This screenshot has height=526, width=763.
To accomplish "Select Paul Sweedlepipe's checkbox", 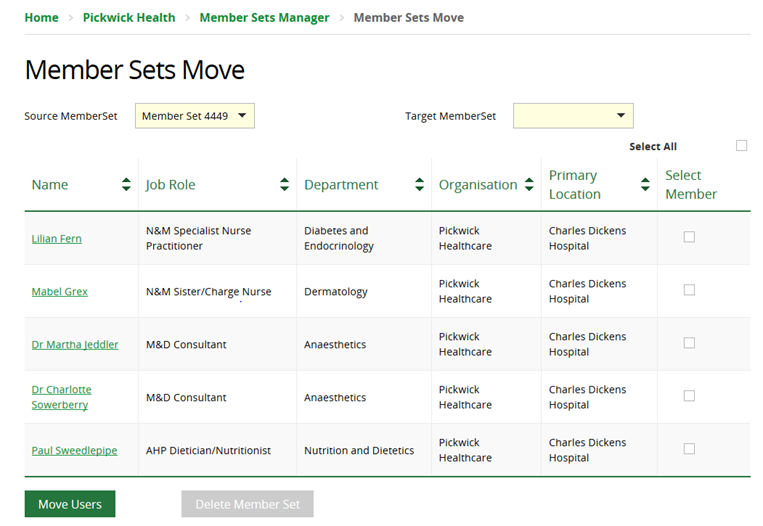I will 689,449.
